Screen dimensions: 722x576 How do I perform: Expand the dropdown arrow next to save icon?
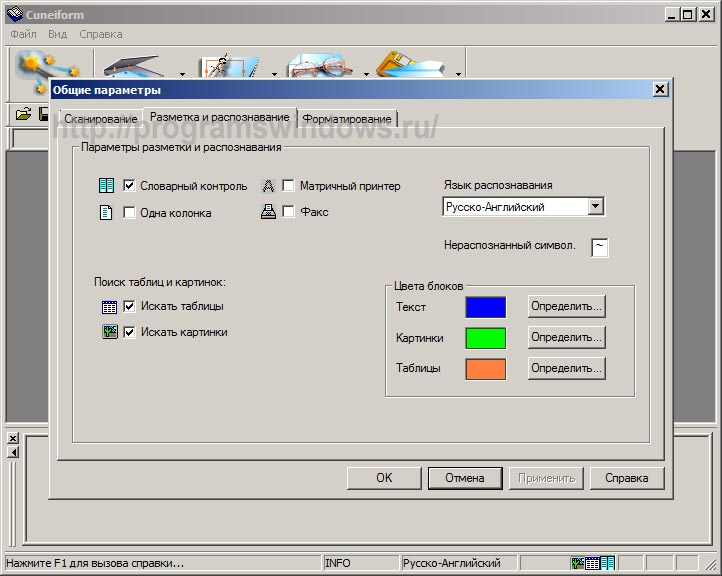point(458,73)
